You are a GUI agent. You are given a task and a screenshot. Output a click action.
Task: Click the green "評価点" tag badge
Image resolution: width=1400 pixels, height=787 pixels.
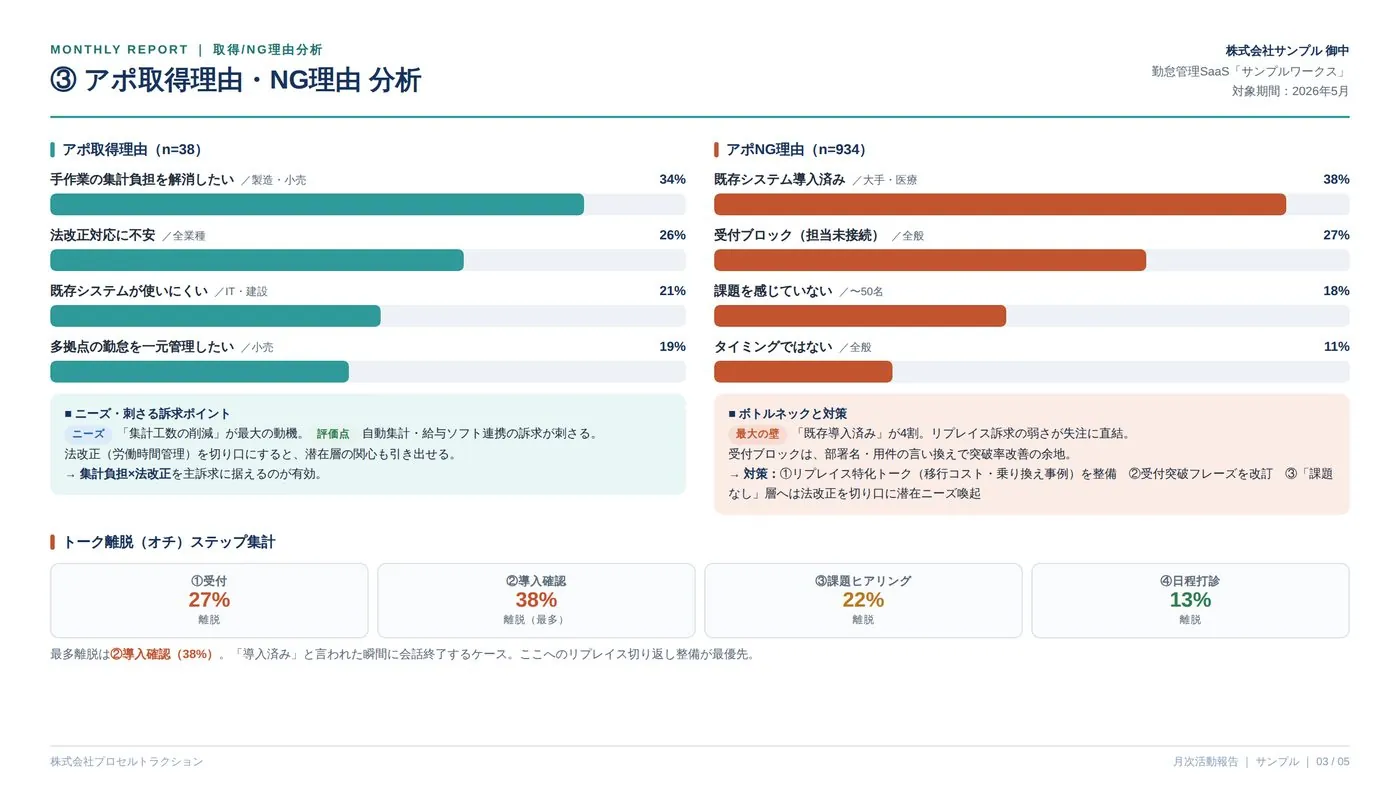333,434
